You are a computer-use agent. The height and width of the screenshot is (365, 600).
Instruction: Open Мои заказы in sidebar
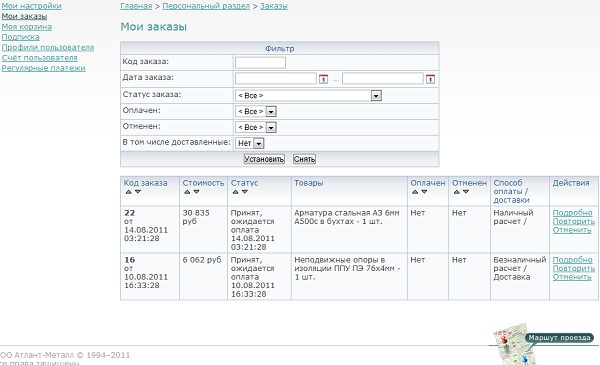tap(24, 16)
